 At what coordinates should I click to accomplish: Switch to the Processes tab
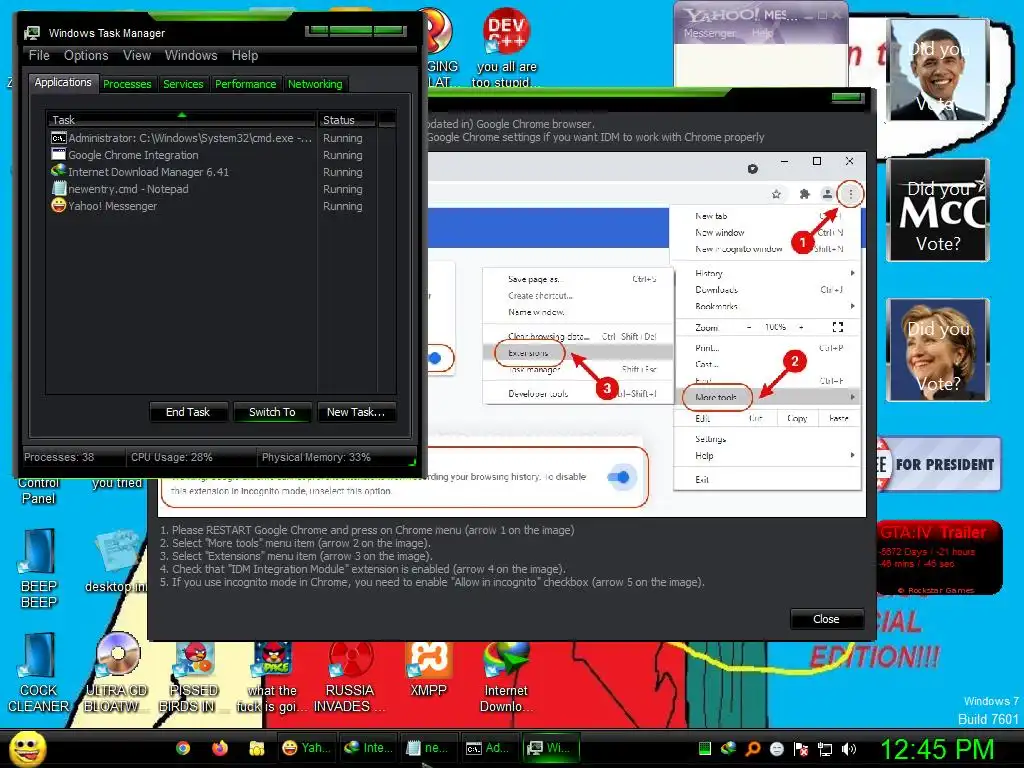127,84
